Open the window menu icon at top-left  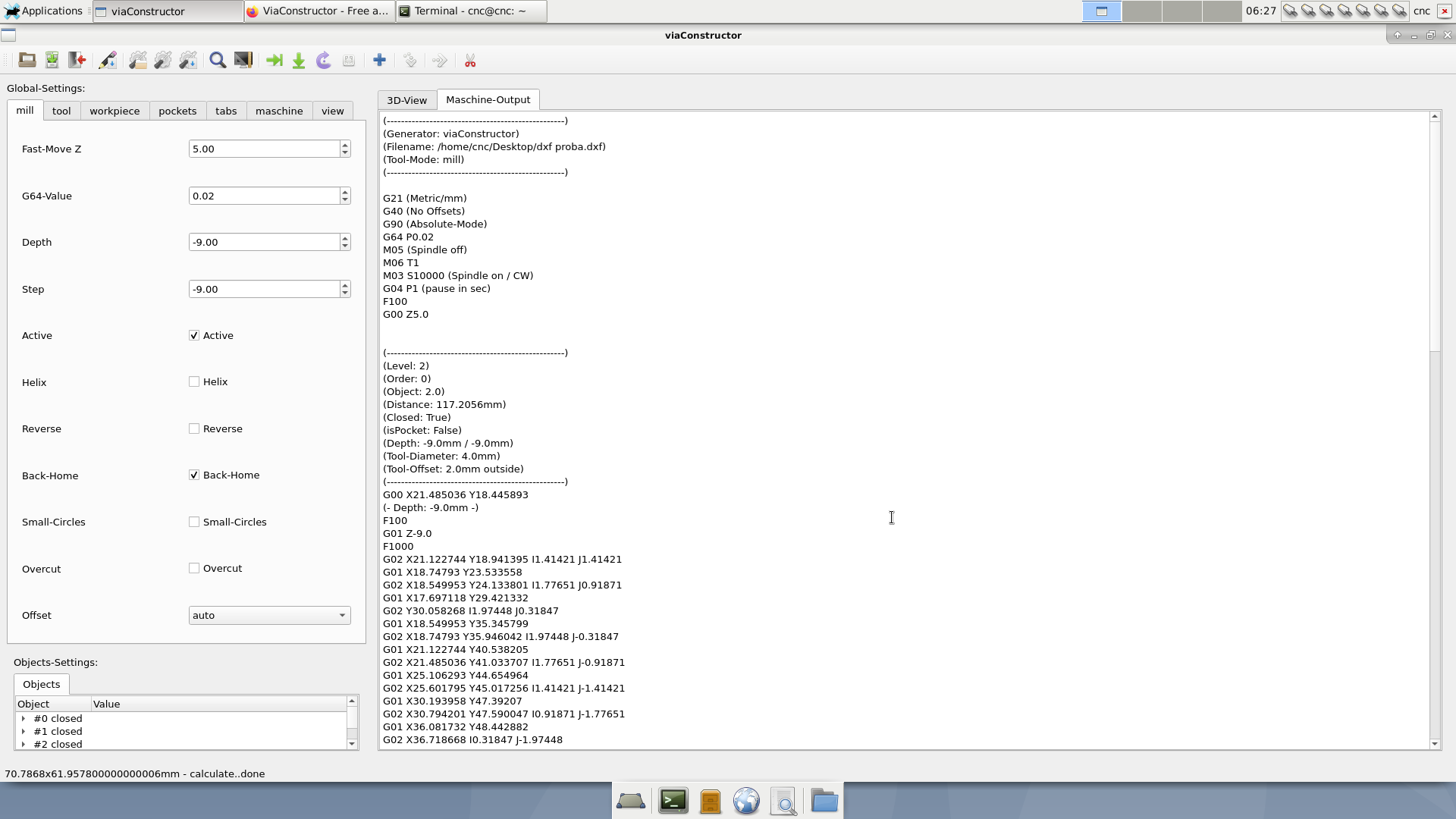pos(8,35)
